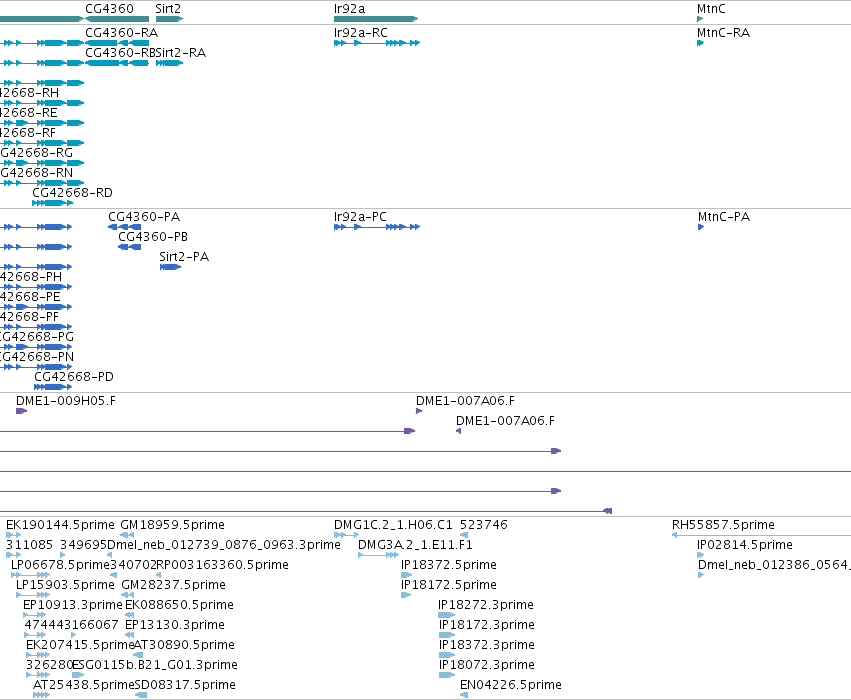
Task: Select the 523746 EST label
Action: [484, 525]
